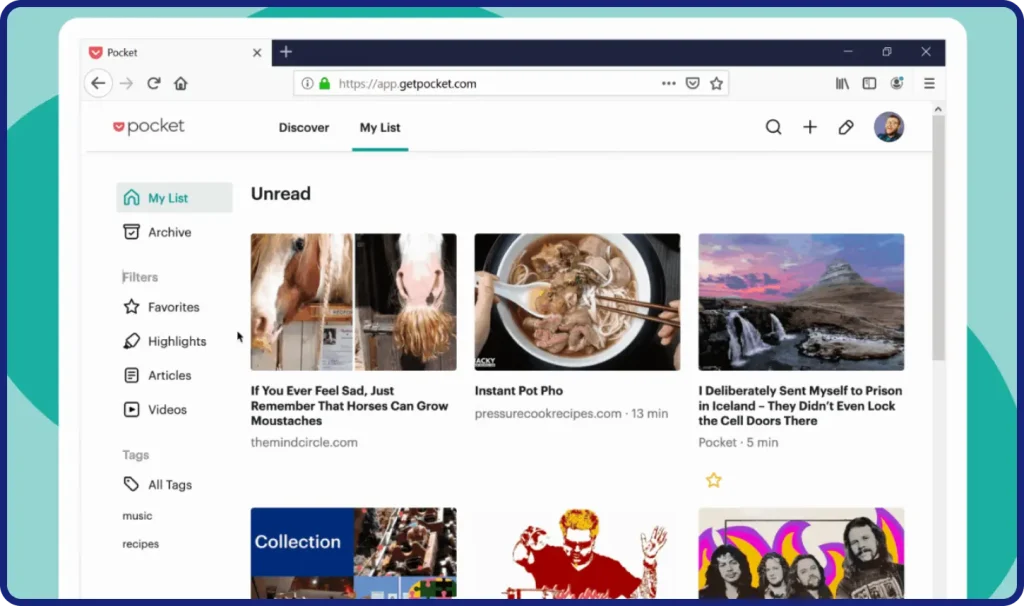Open the Collection card thumbnail

pos(353,553)
